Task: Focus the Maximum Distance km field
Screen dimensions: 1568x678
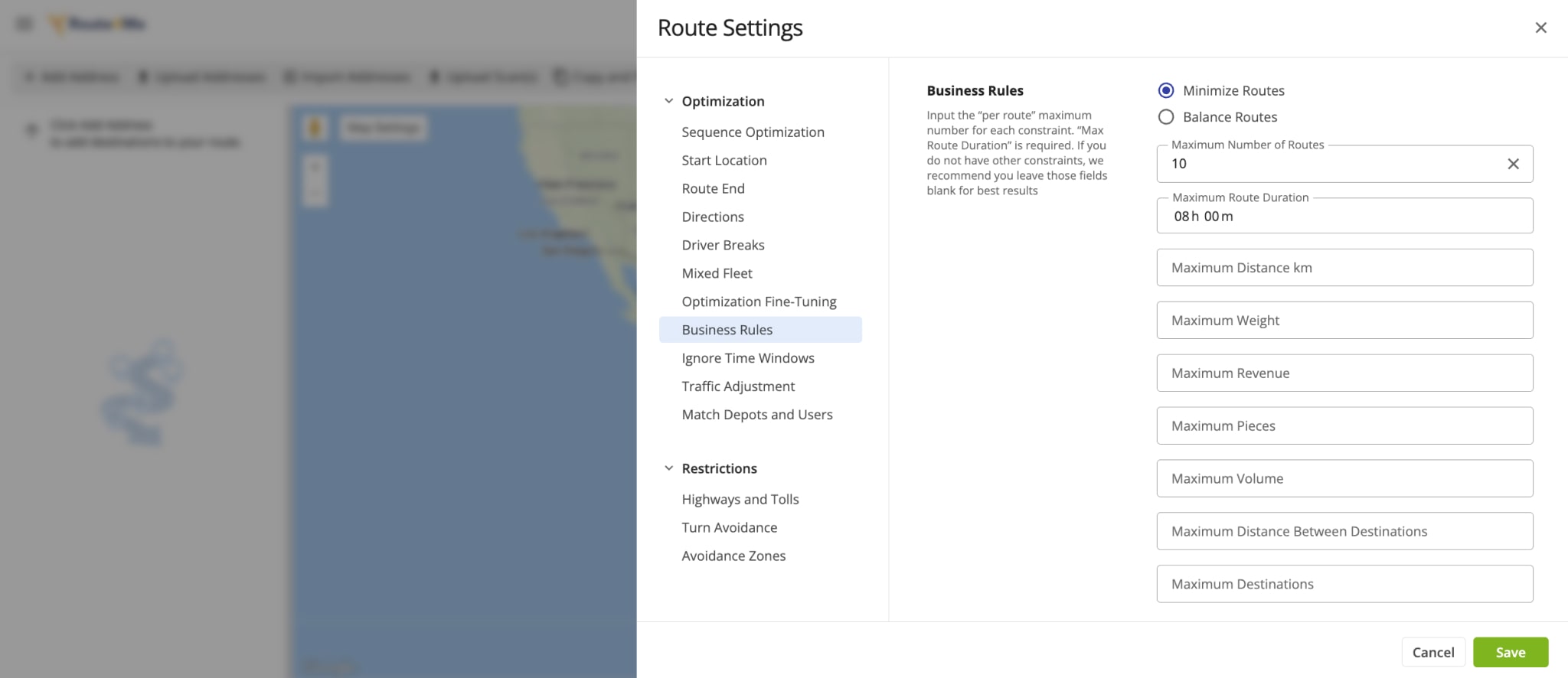Action: (x=1344, y=268)
